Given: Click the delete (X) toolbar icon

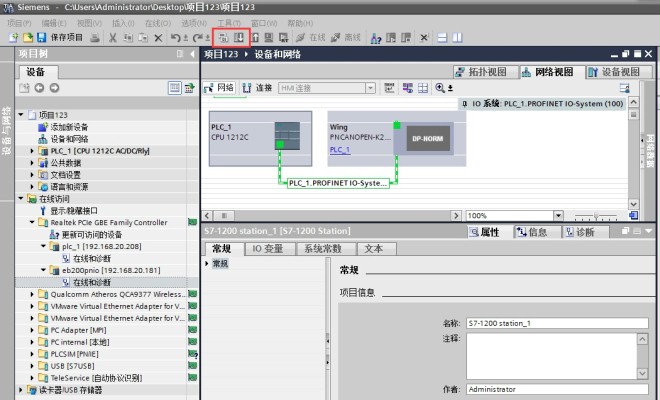Looking at the screenshot, I should (x=158, y=37).
